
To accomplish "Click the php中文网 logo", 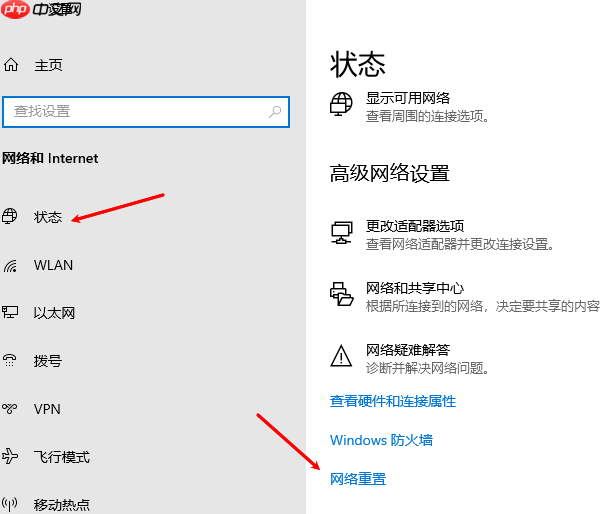I will (x=43, y=11).
